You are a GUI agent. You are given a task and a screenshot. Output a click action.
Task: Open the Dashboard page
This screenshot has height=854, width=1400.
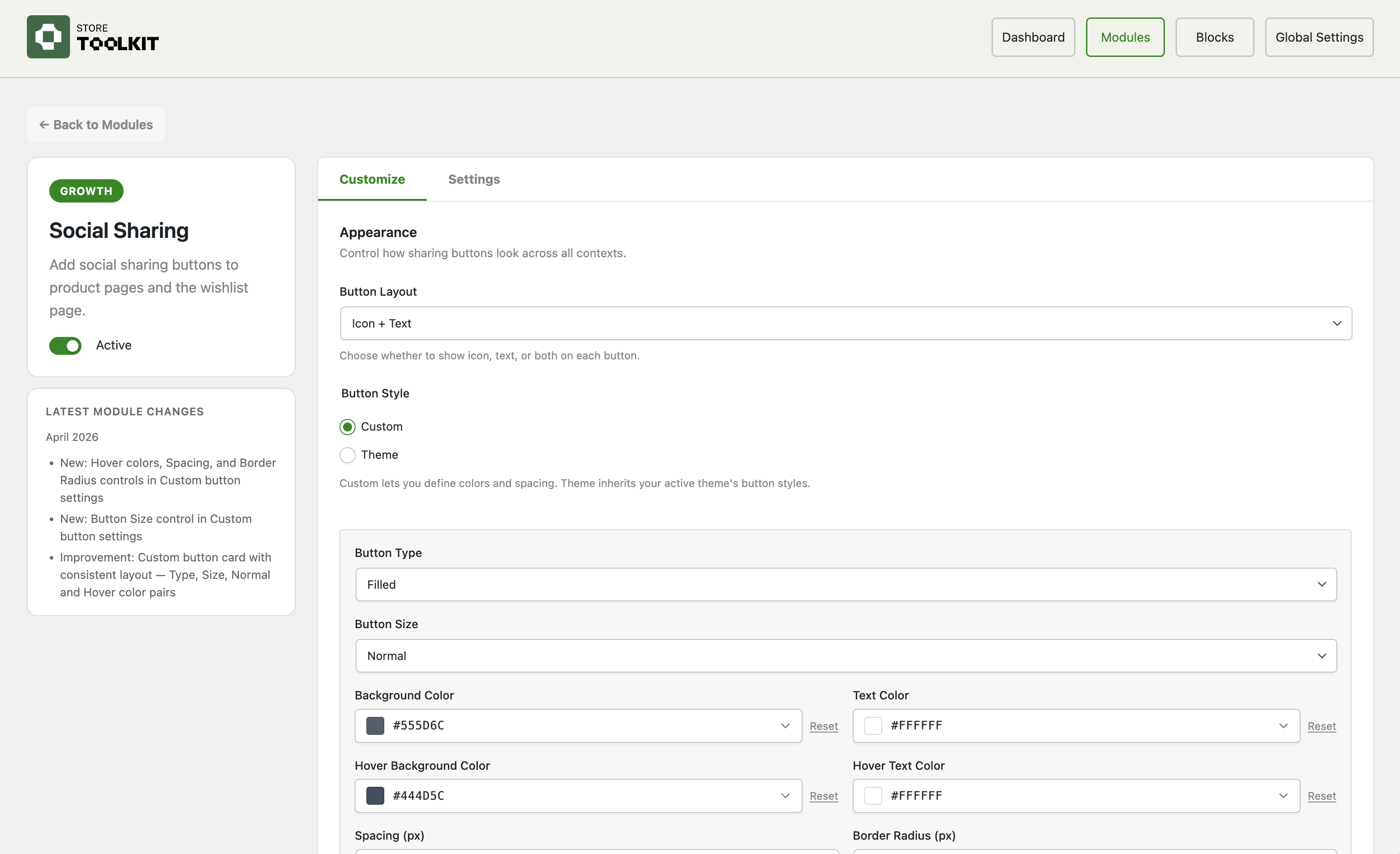tap(1033, 38)
